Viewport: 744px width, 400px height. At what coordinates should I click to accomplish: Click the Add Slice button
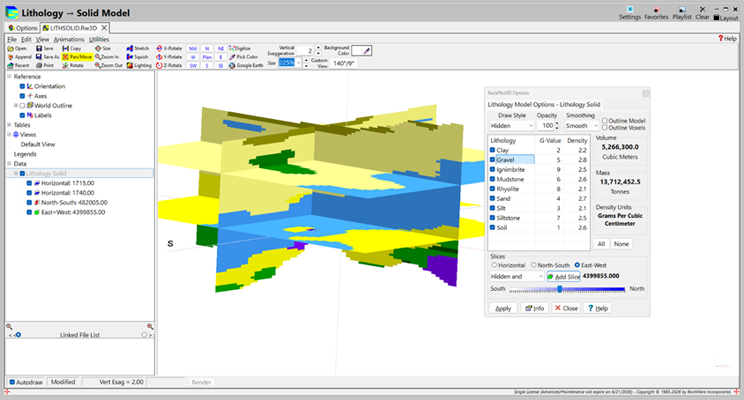(563, 277)
